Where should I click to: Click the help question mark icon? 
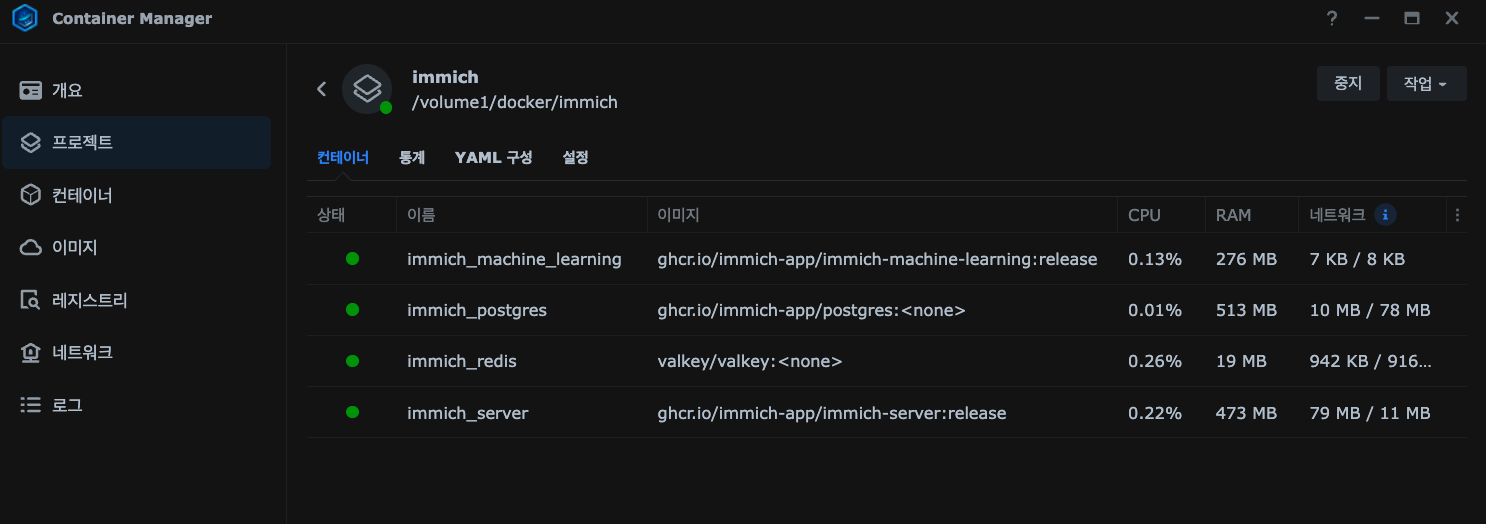(x=1332, y=19)
